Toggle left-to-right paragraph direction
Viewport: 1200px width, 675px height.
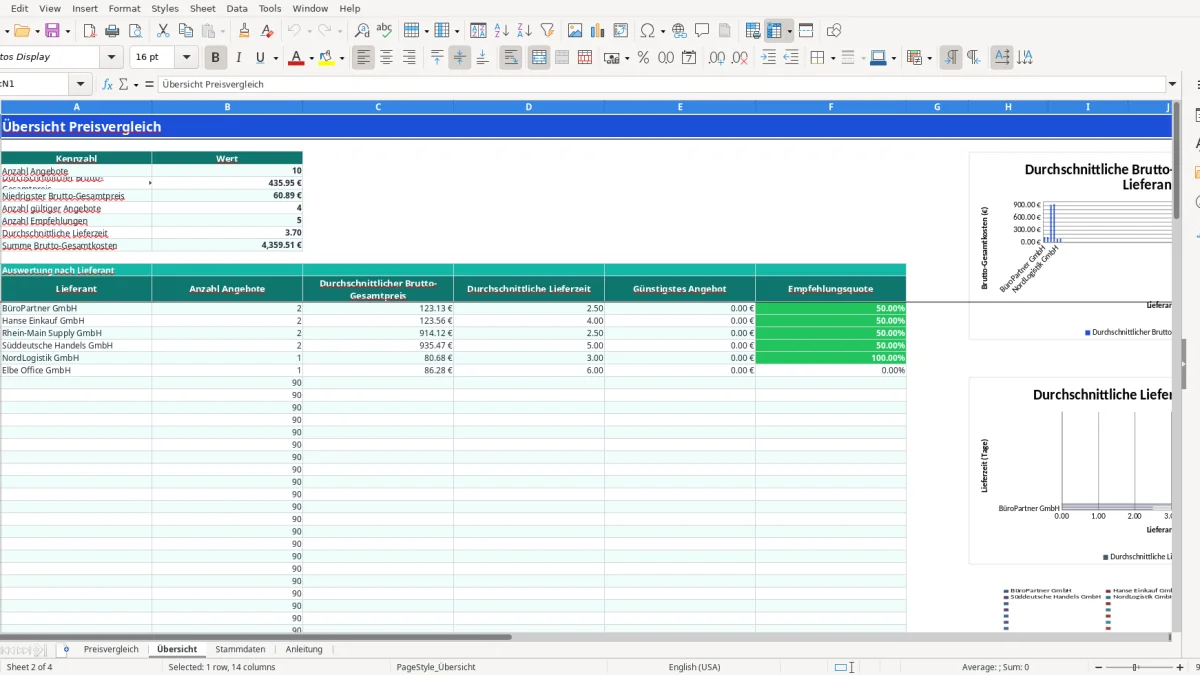(x=951, y=58)
